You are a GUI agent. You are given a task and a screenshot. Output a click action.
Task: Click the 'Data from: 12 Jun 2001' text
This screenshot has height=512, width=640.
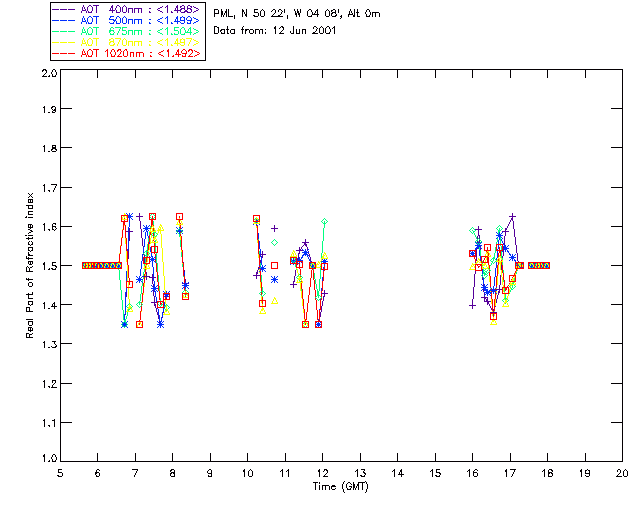coord(275,31)
